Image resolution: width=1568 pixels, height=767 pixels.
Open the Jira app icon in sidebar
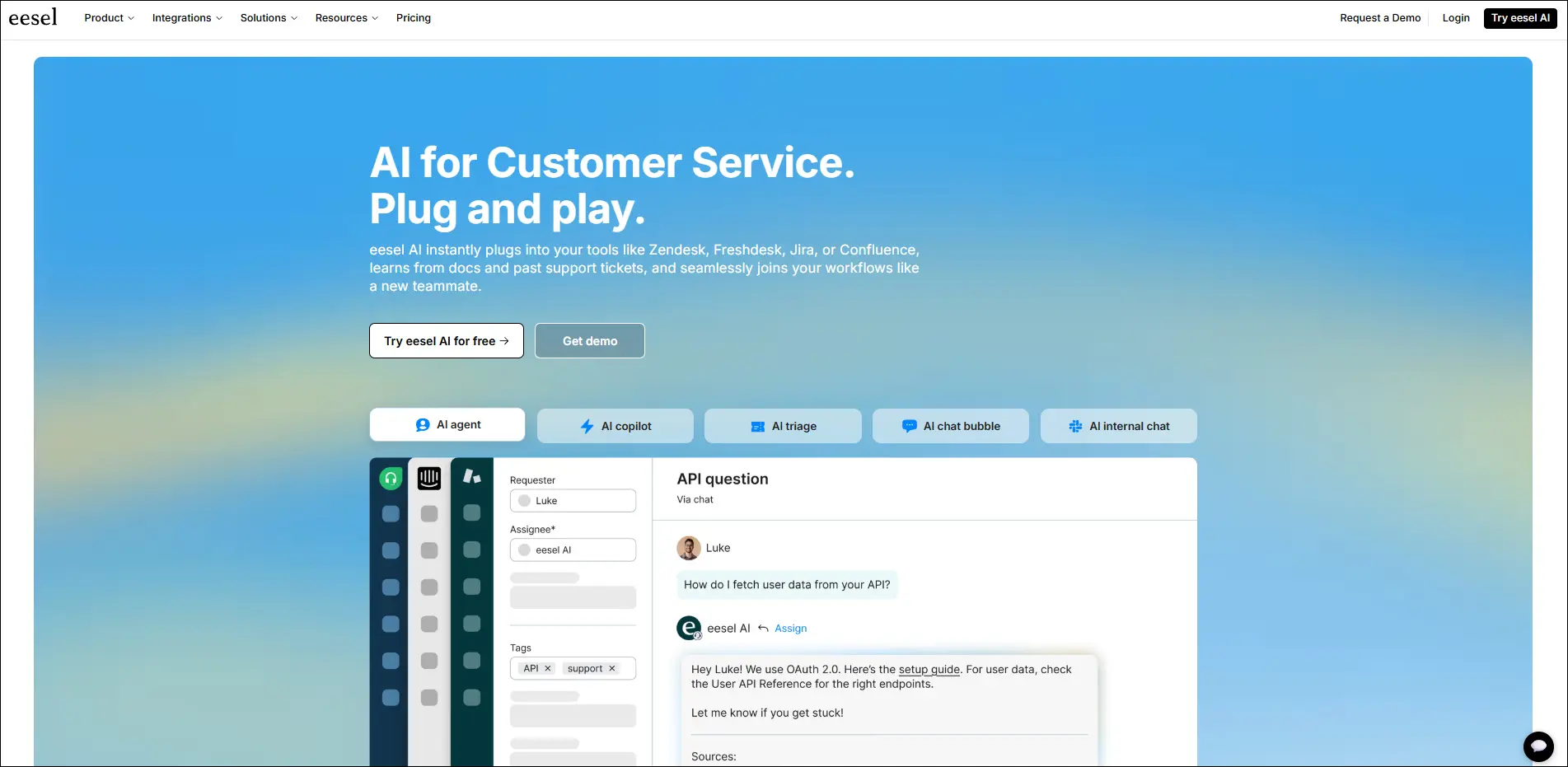click(x=471, y=476)
